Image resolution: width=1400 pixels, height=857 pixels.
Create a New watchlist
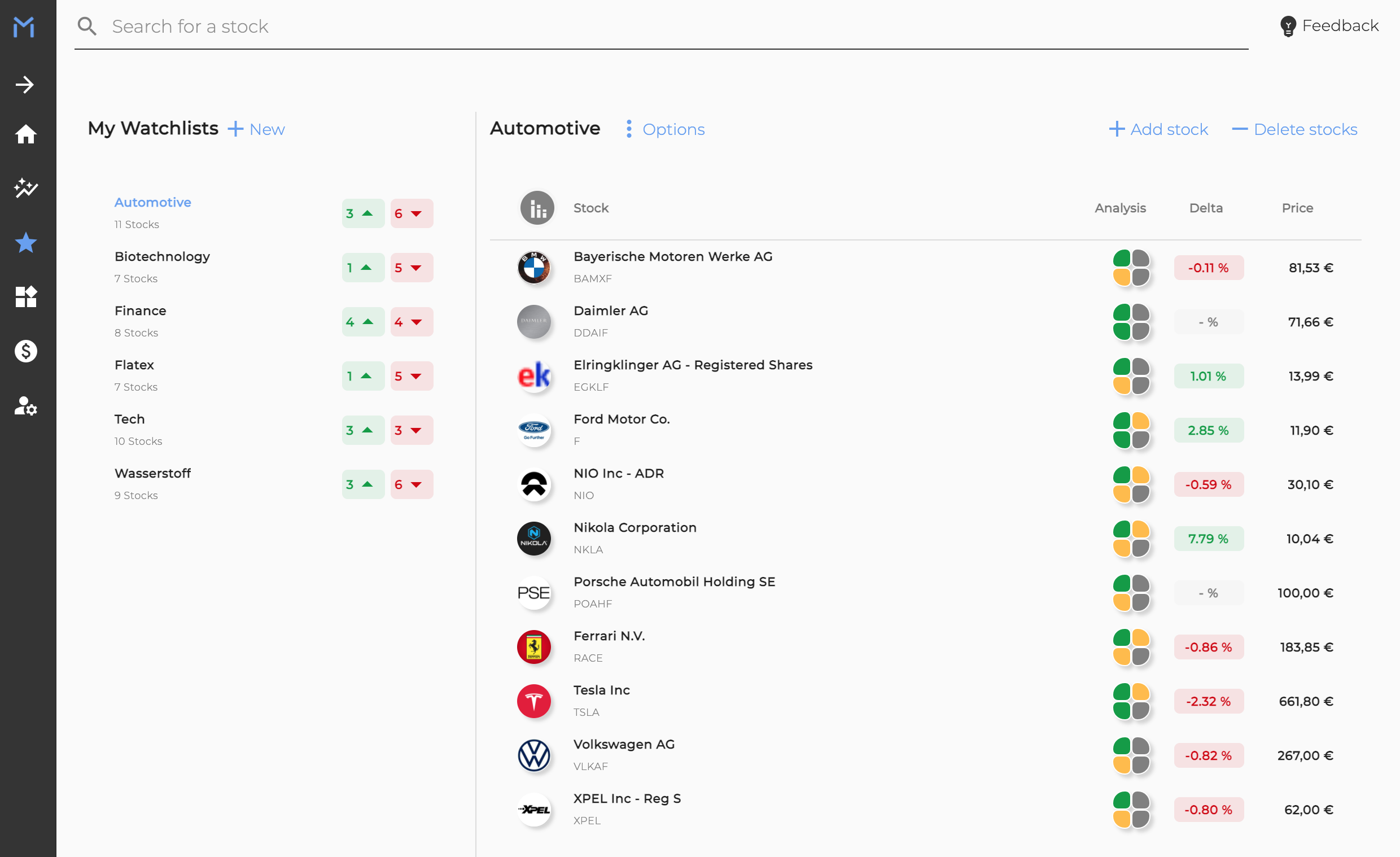tap(256, 129)
